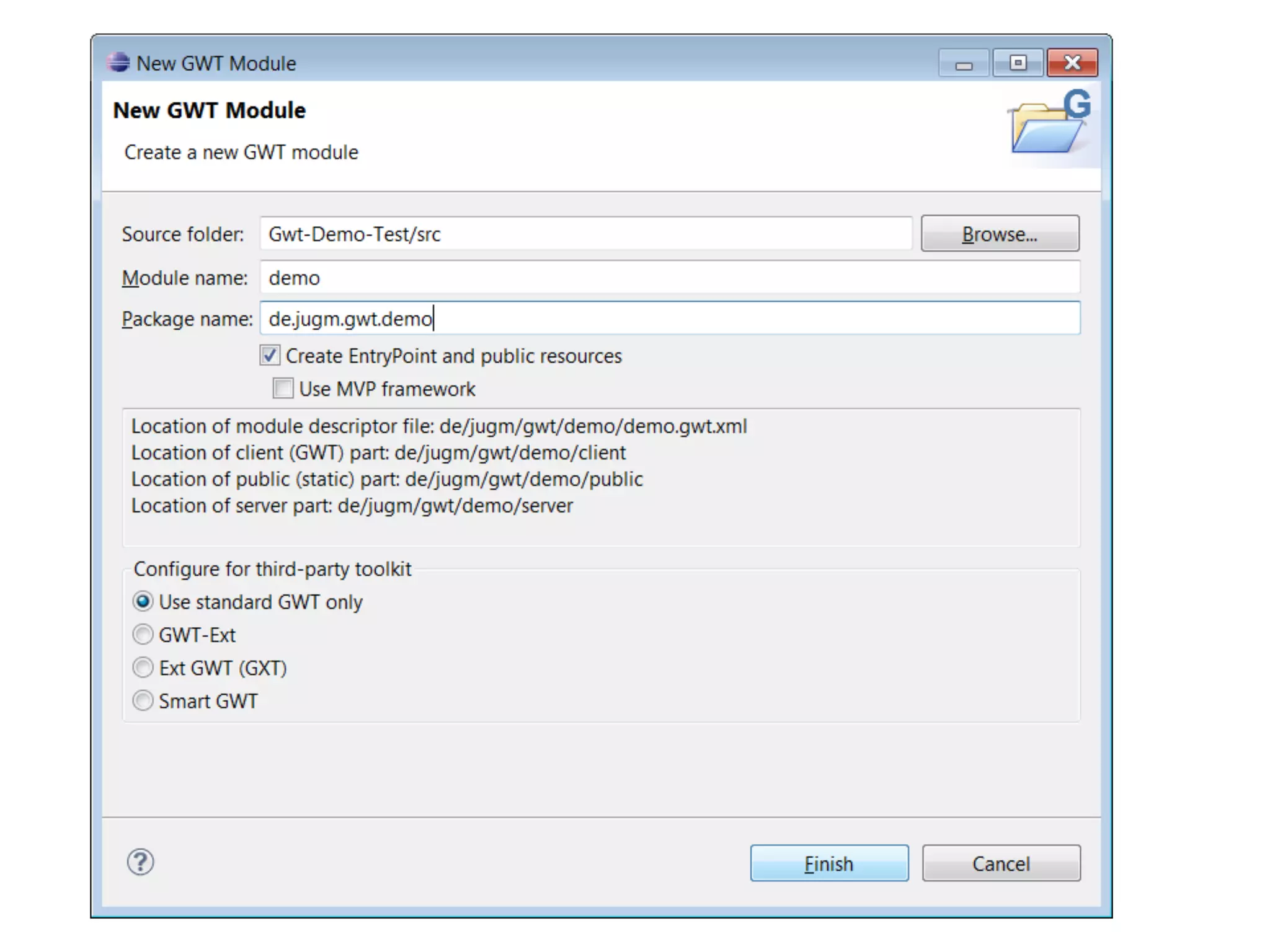Choose the GWT-Ext toolkit radio button
Image resolution: width=1270 pixels, height=952 pixels.
[143, 635]
